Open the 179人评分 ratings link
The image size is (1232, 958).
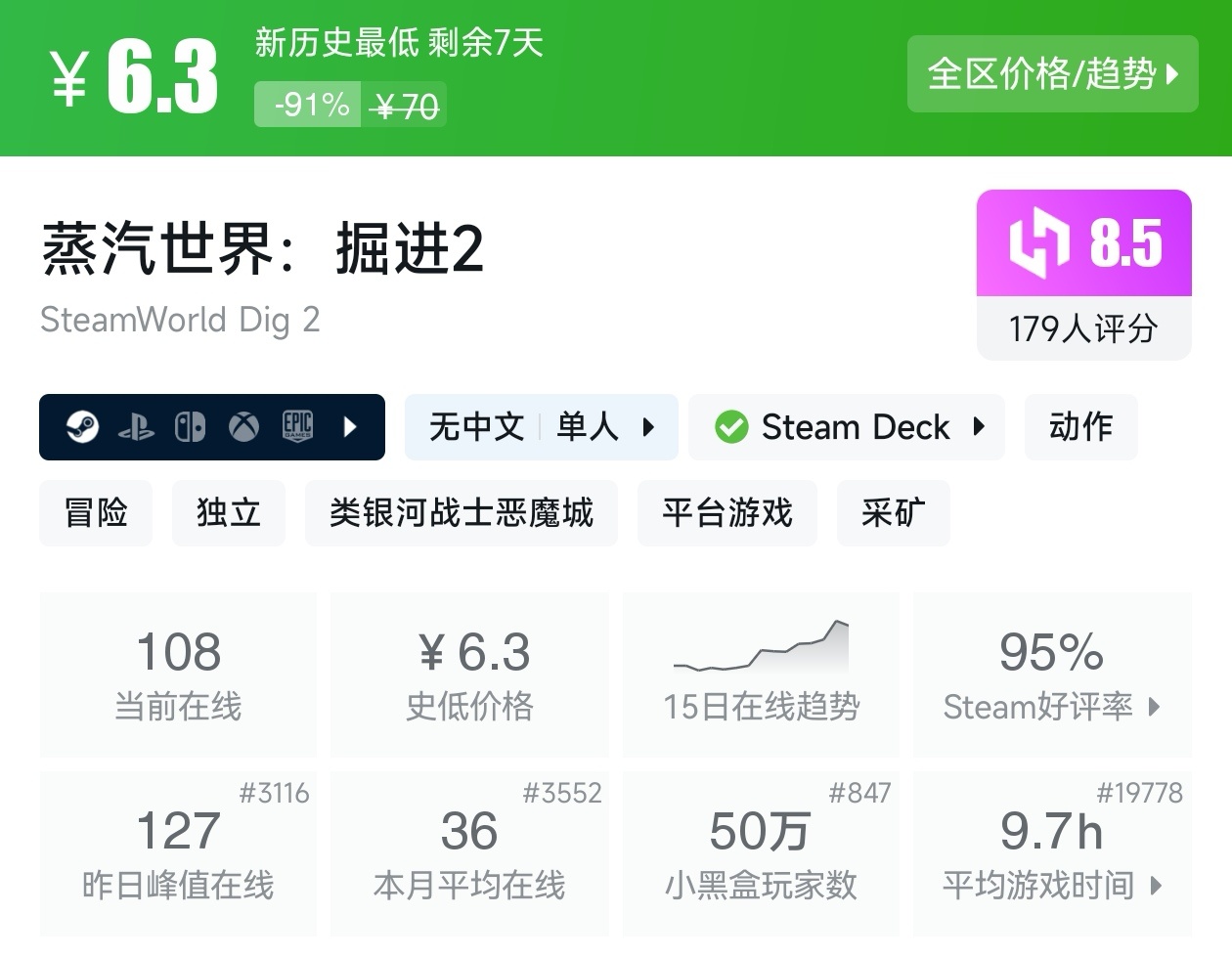point(1083,331)
